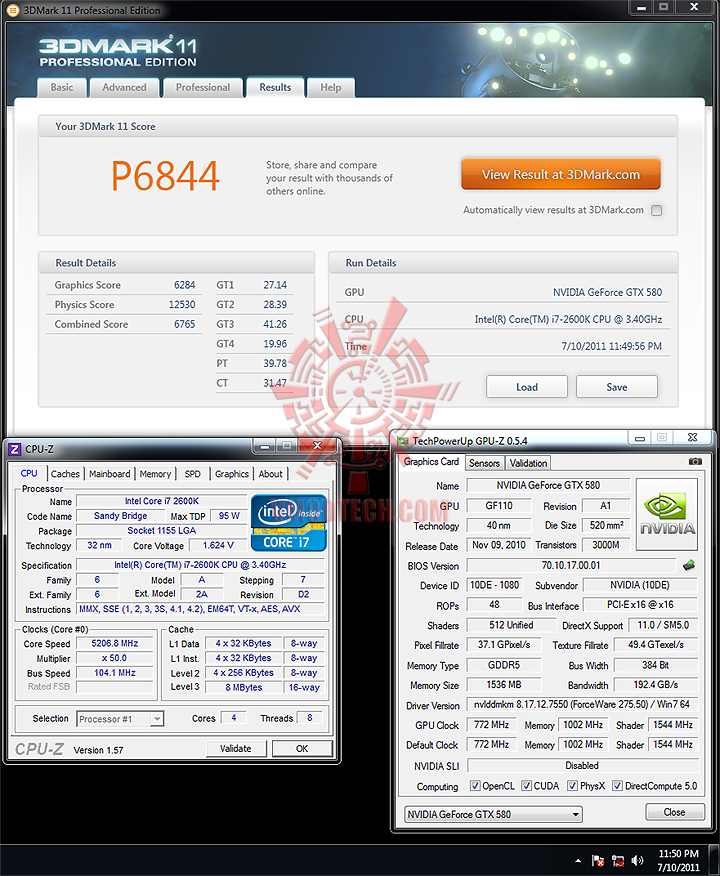Switch to the Caches tab in CPU-Z
Viewport: 720px width, 876px height.
(65, 474)
